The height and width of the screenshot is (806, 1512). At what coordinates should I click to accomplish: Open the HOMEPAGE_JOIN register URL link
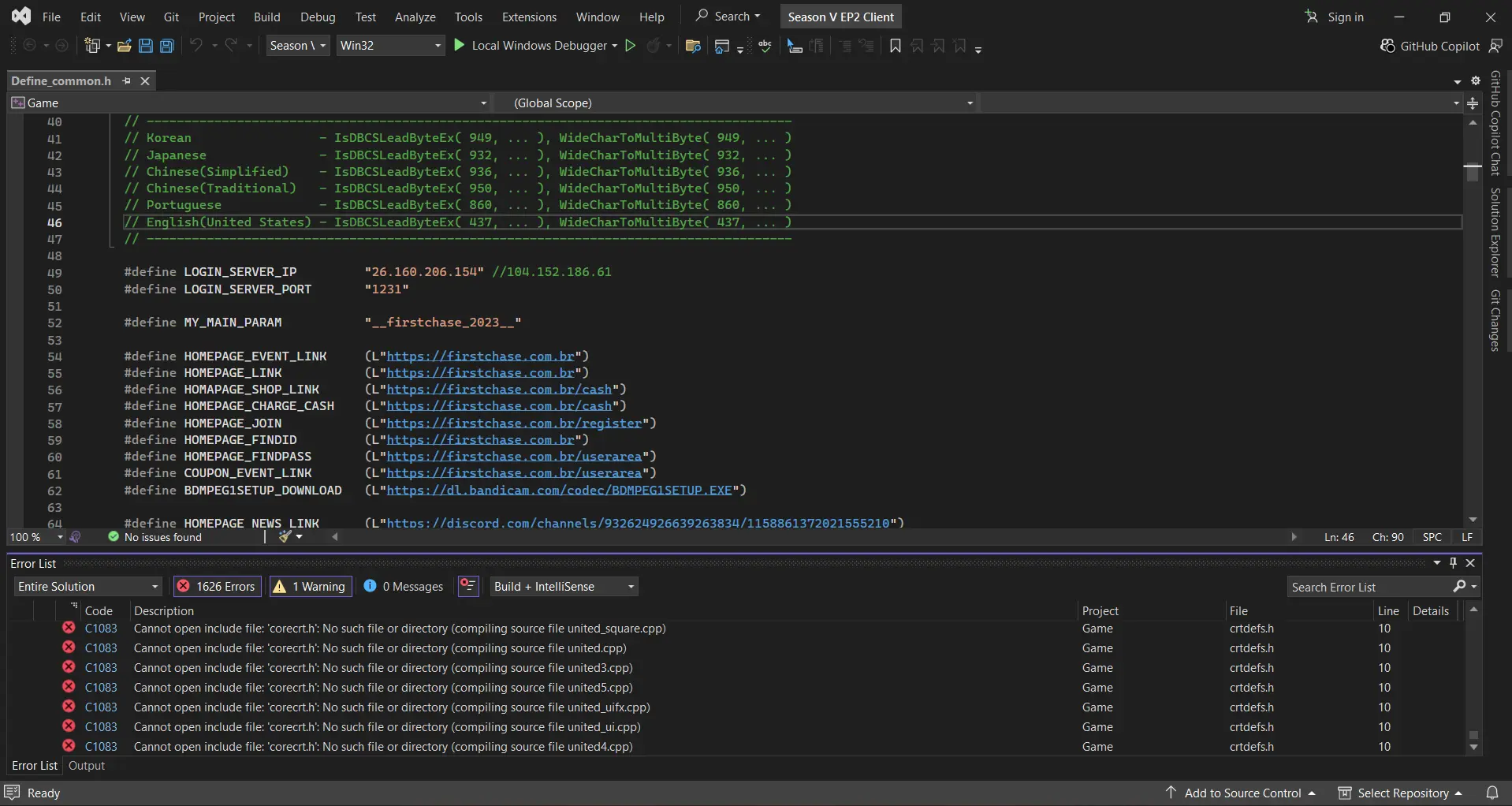tap(514, 424)
